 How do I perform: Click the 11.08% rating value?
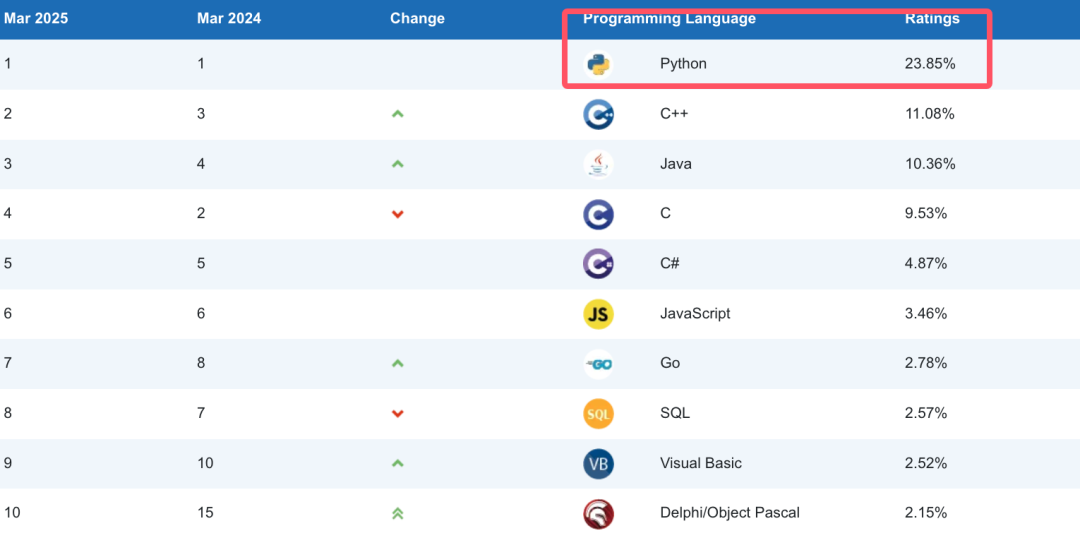click(x=929, y=114)
